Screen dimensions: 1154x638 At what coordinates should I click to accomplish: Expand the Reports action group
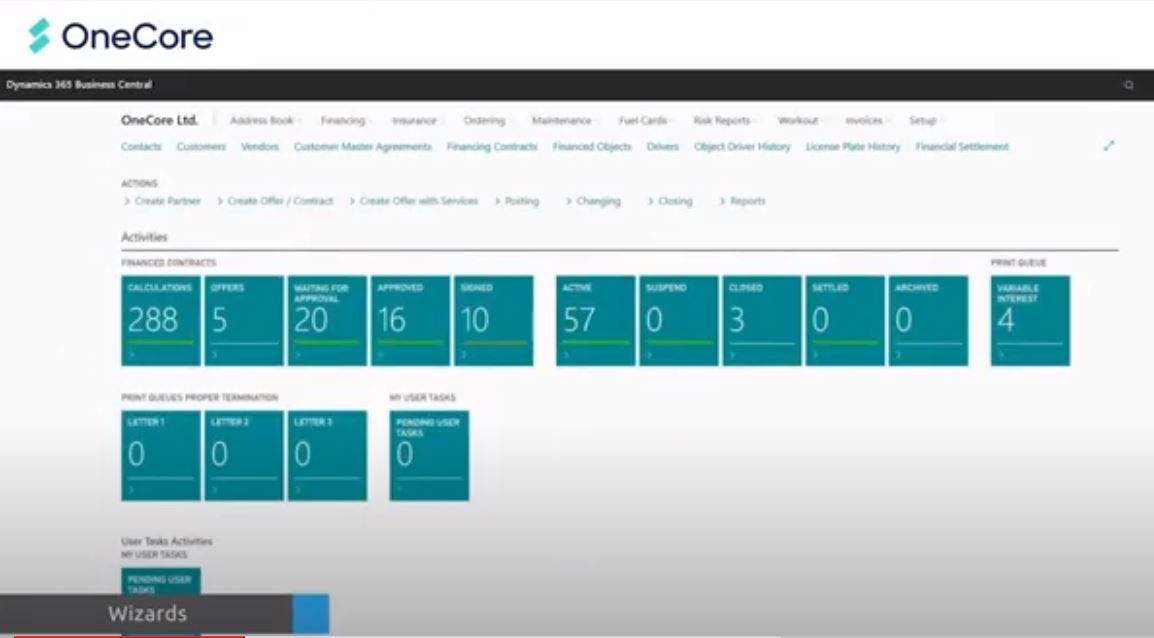click(743, 201)
